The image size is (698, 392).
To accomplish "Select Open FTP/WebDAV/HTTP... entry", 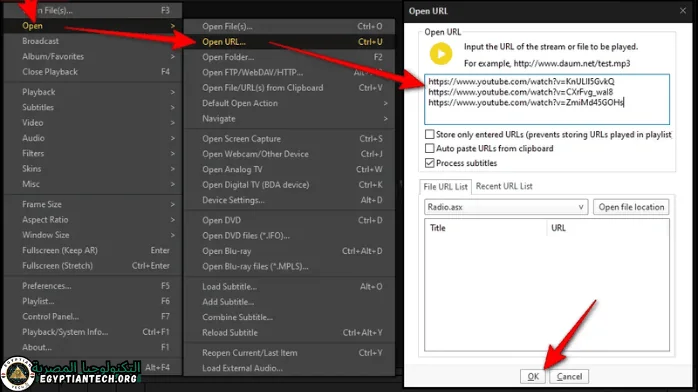I will click(x=289, y=73).
